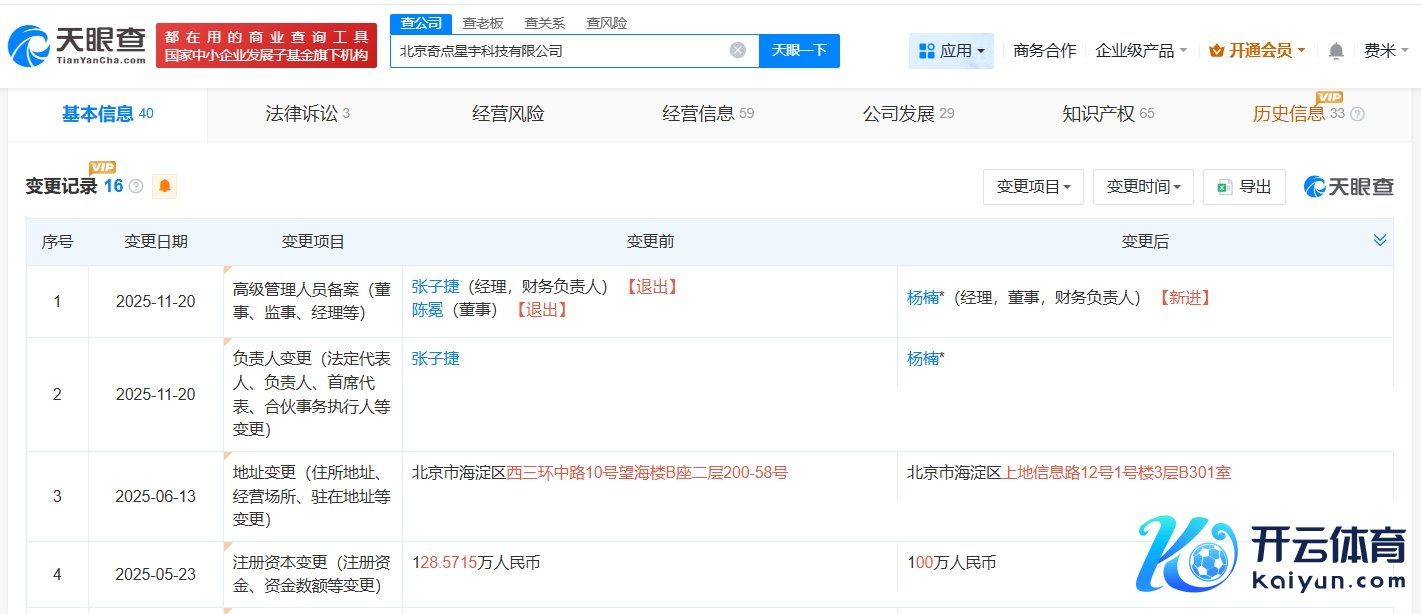Image resolution: width=1421 pixels, height=614 pixels.
Task: Expand the 企业级产品 menu
Action: pos(1141,51)
